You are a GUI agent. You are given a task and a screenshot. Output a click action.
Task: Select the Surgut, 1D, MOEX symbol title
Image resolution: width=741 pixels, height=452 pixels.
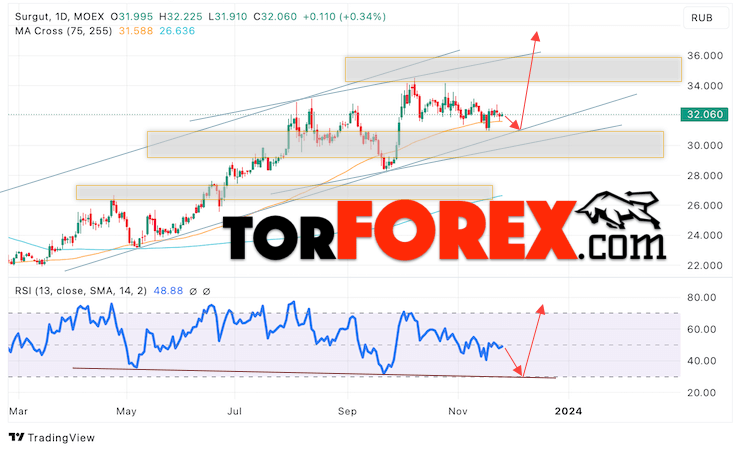point(60,17)
